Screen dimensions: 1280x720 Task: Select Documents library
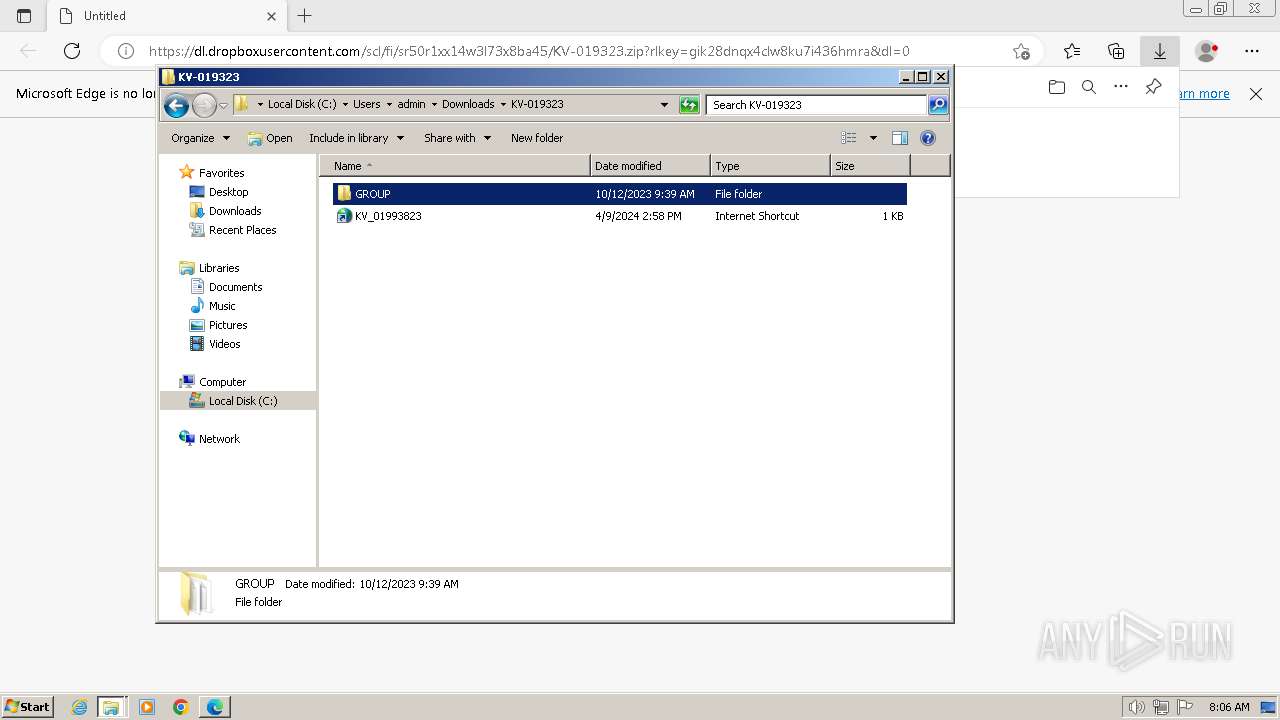click(235, 287)
